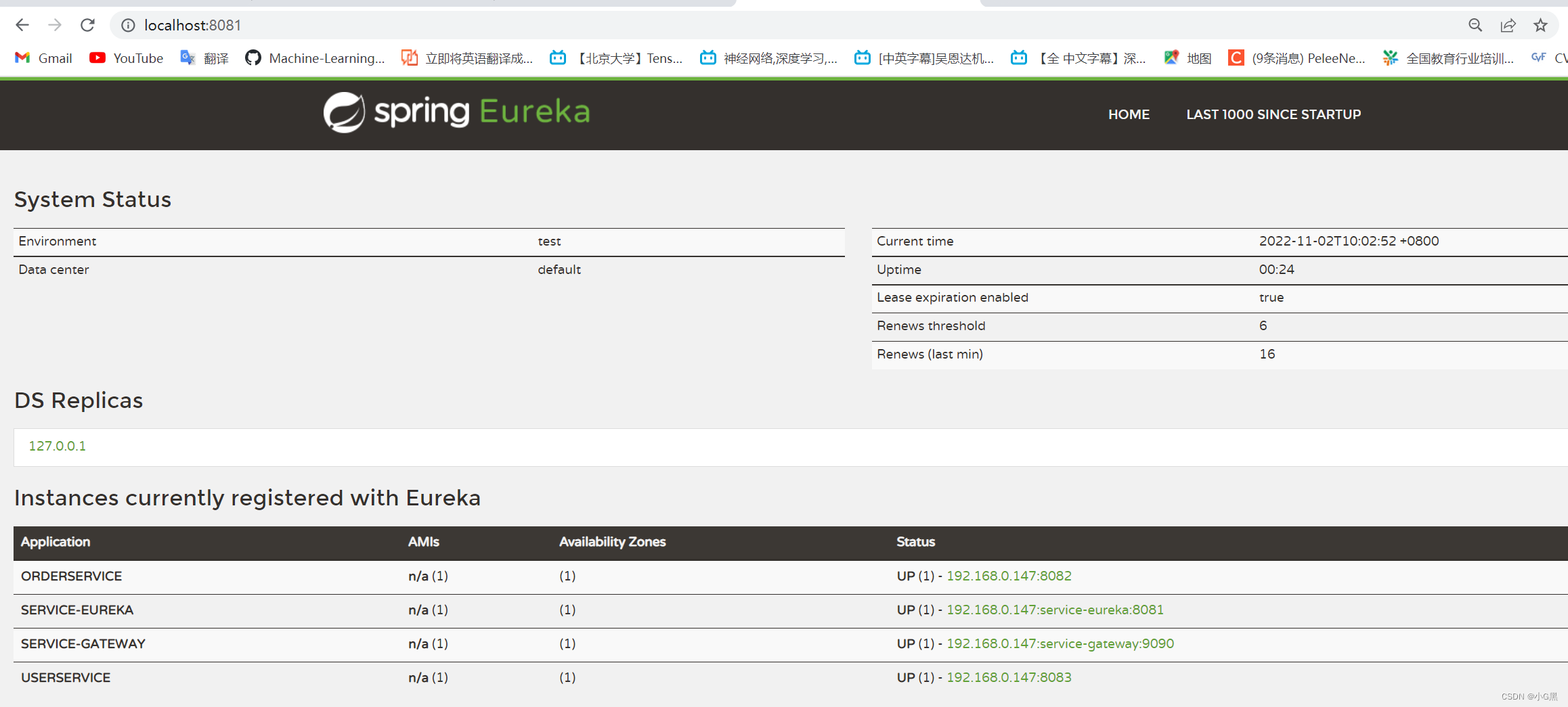
Task: Open service-gateway:9090 instance link
Action: [1060, 643]
